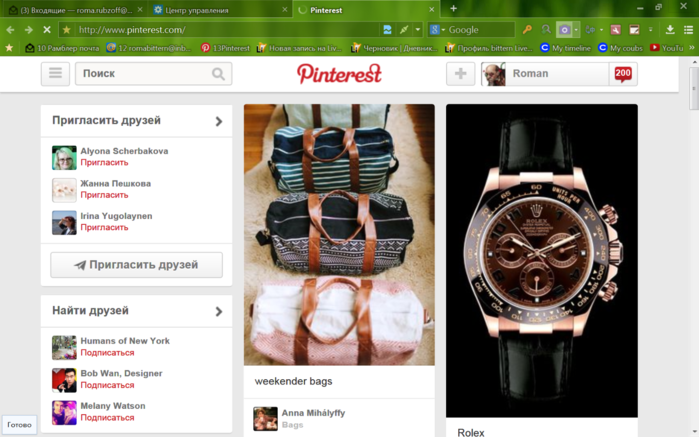Viewport: 699px width, 437px height.
Task: Close the Центр управления tab
Action: pos(285,9)
